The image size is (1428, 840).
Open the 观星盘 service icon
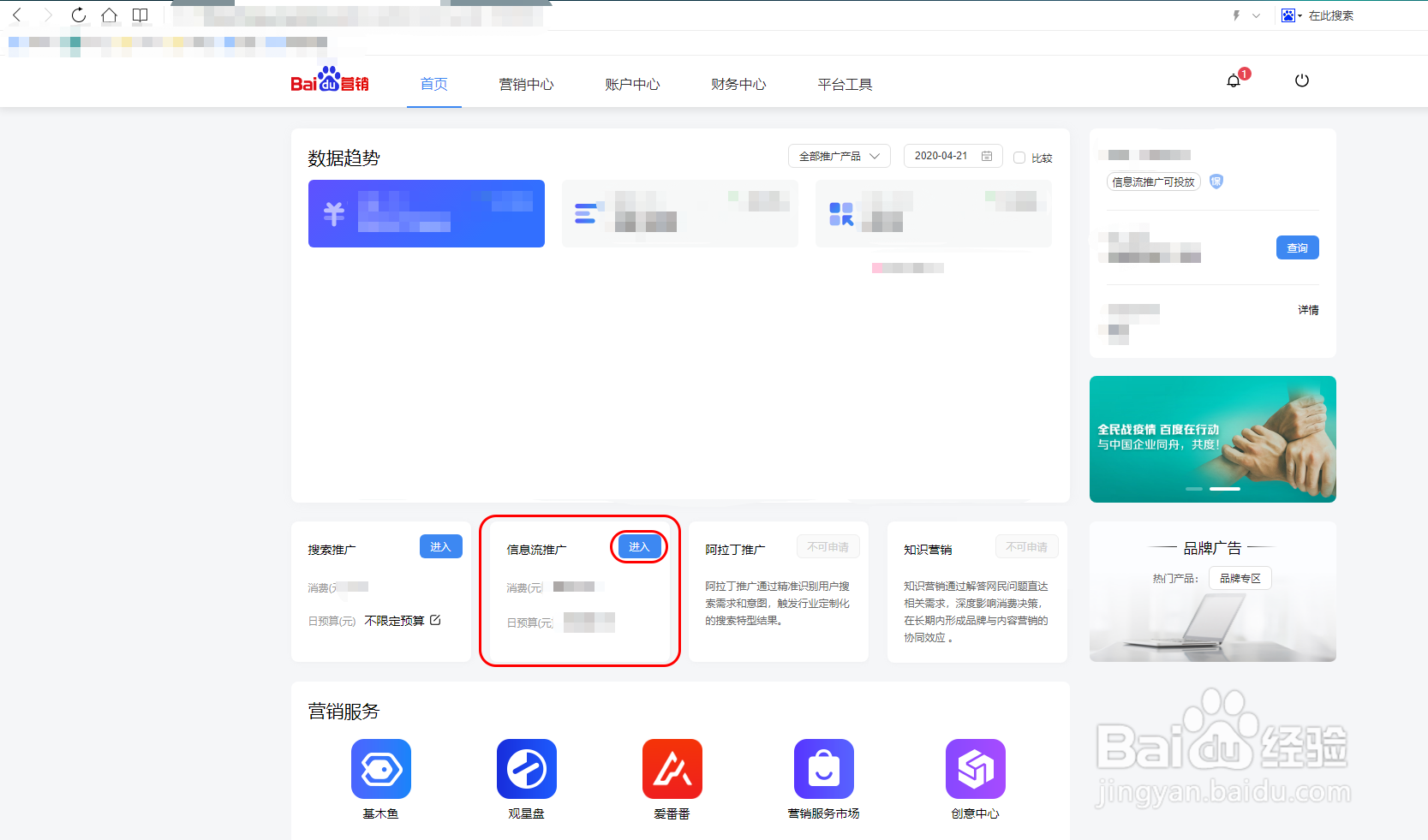tap(526, 769)
